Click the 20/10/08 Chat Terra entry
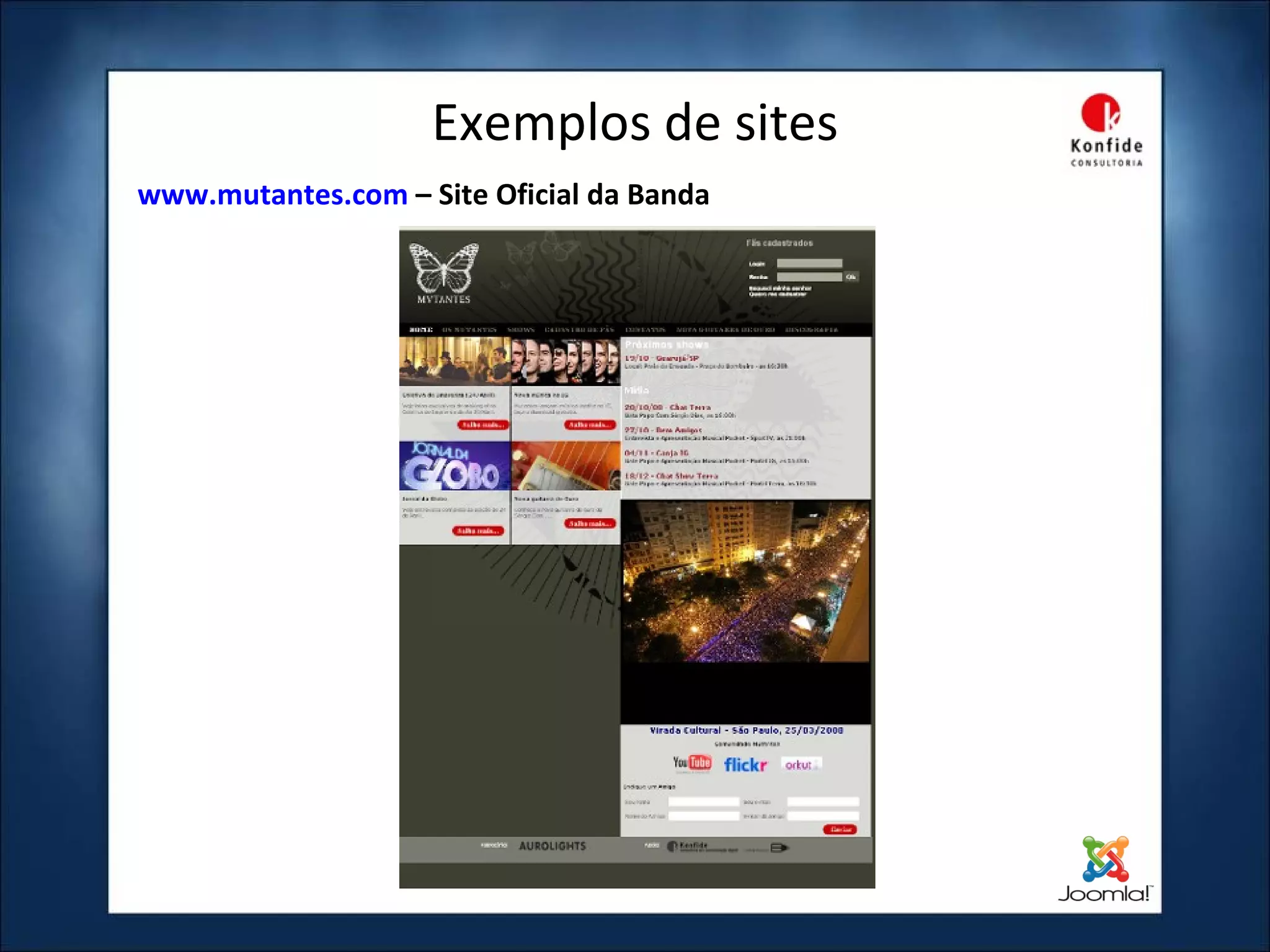The image size is (1270, 952). 667,407
